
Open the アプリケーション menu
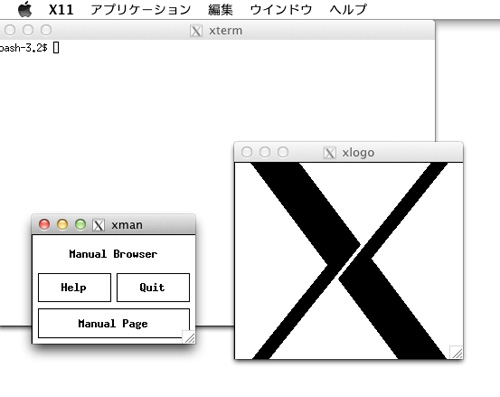pos(141,10)
